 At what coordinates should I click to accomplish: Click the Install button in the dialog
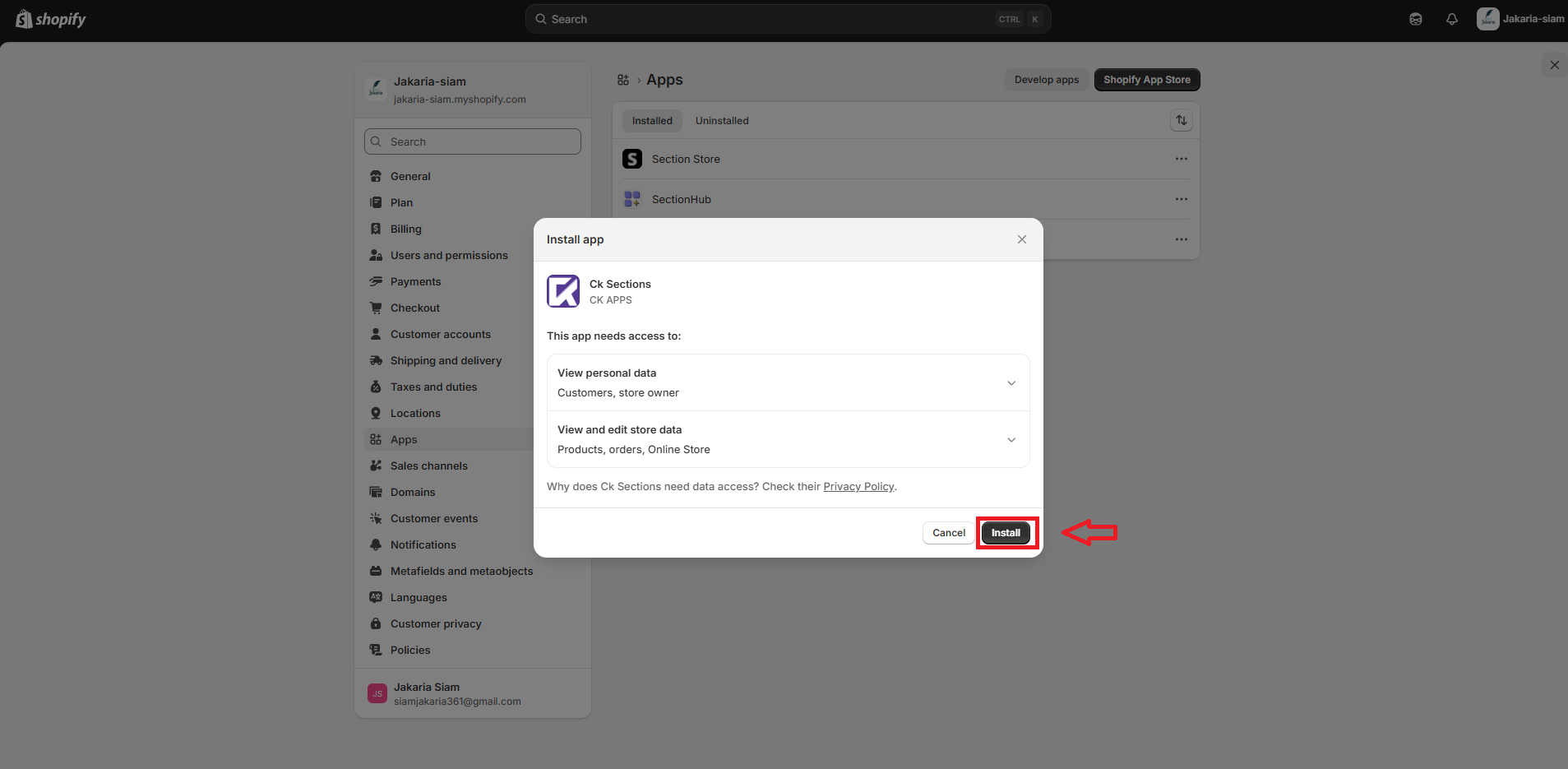point(1005,533)
